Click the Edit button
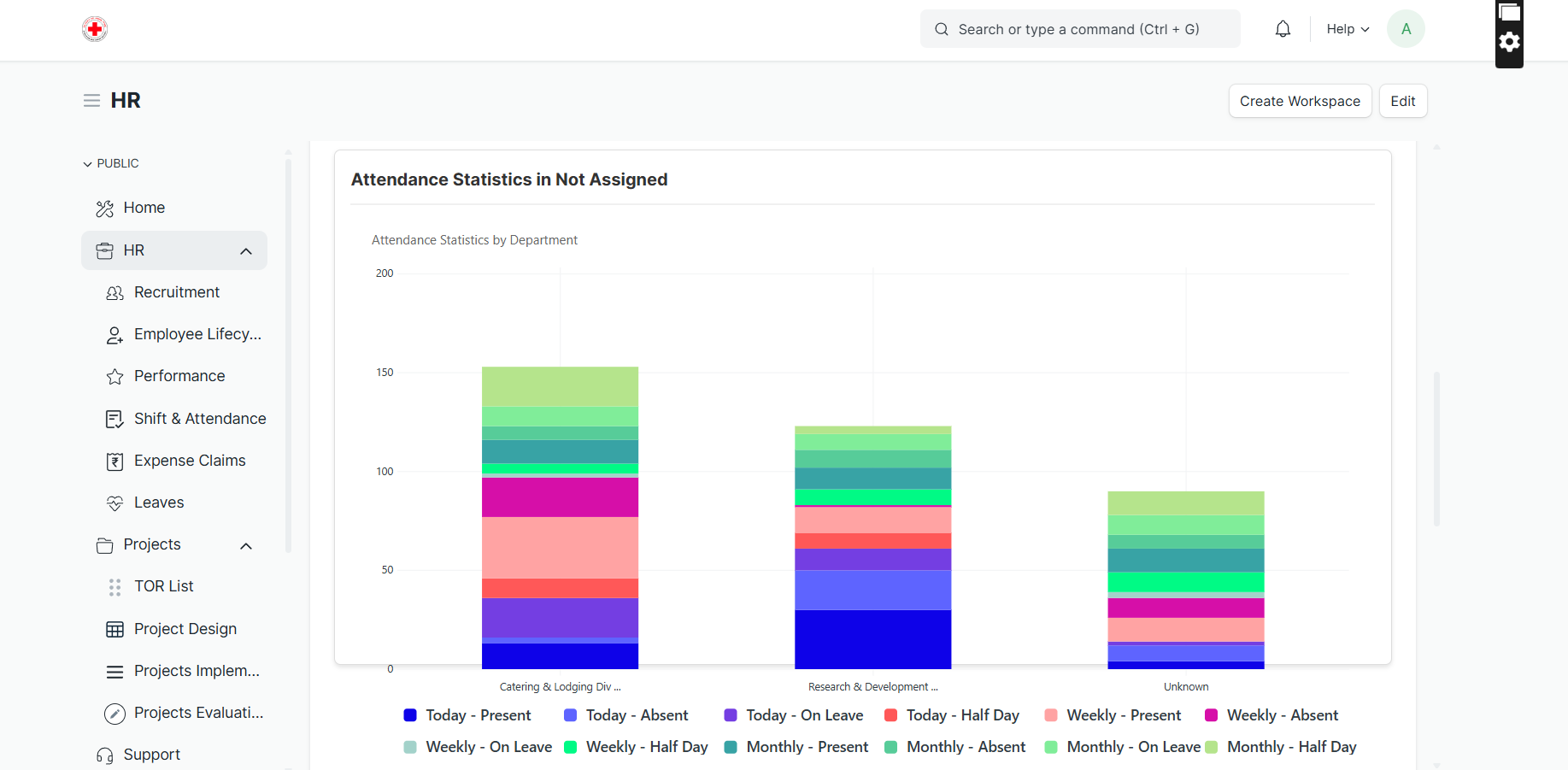Screen dimensions: 1568x770 (x=1402, y=101)
